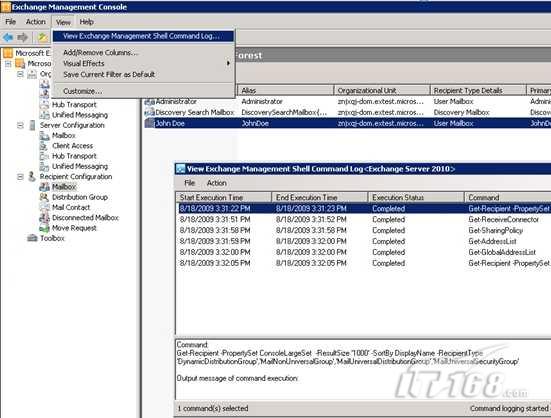Choose Save Current Filter as Default
Image resolution: width=551 pixels, height=418 pixels.
[109, 74]
